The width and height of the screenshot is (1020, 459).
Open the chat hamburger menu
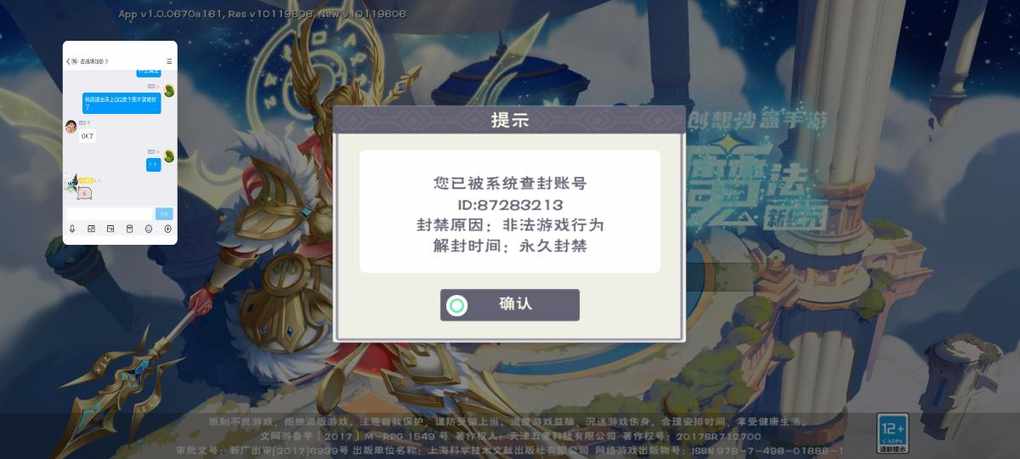169,61
